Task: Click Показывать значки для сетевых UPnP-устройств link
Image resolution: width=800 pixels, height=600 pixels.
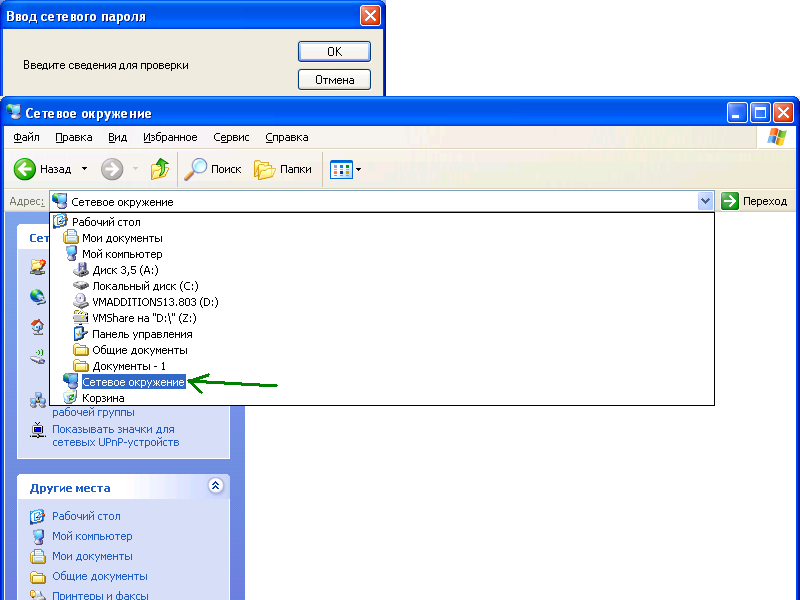Action: 115,436
